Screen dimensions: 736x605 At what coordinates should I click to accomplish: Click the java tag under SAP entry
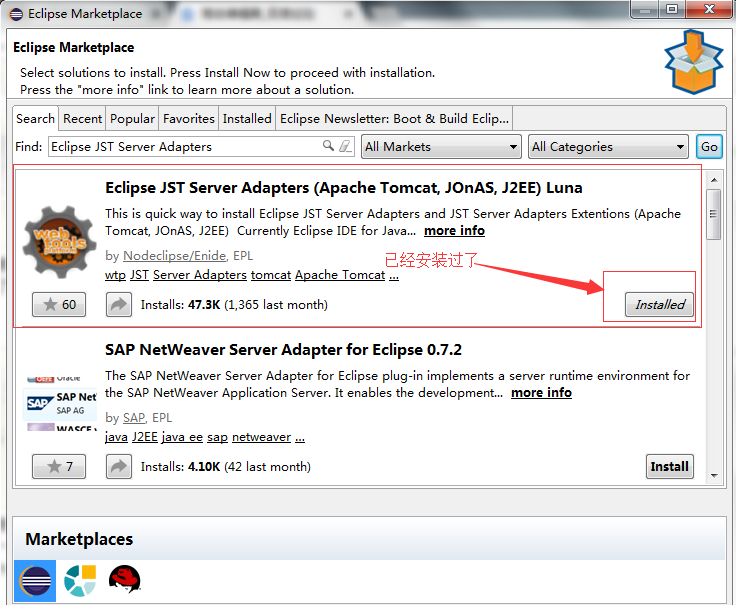(116, 437)
